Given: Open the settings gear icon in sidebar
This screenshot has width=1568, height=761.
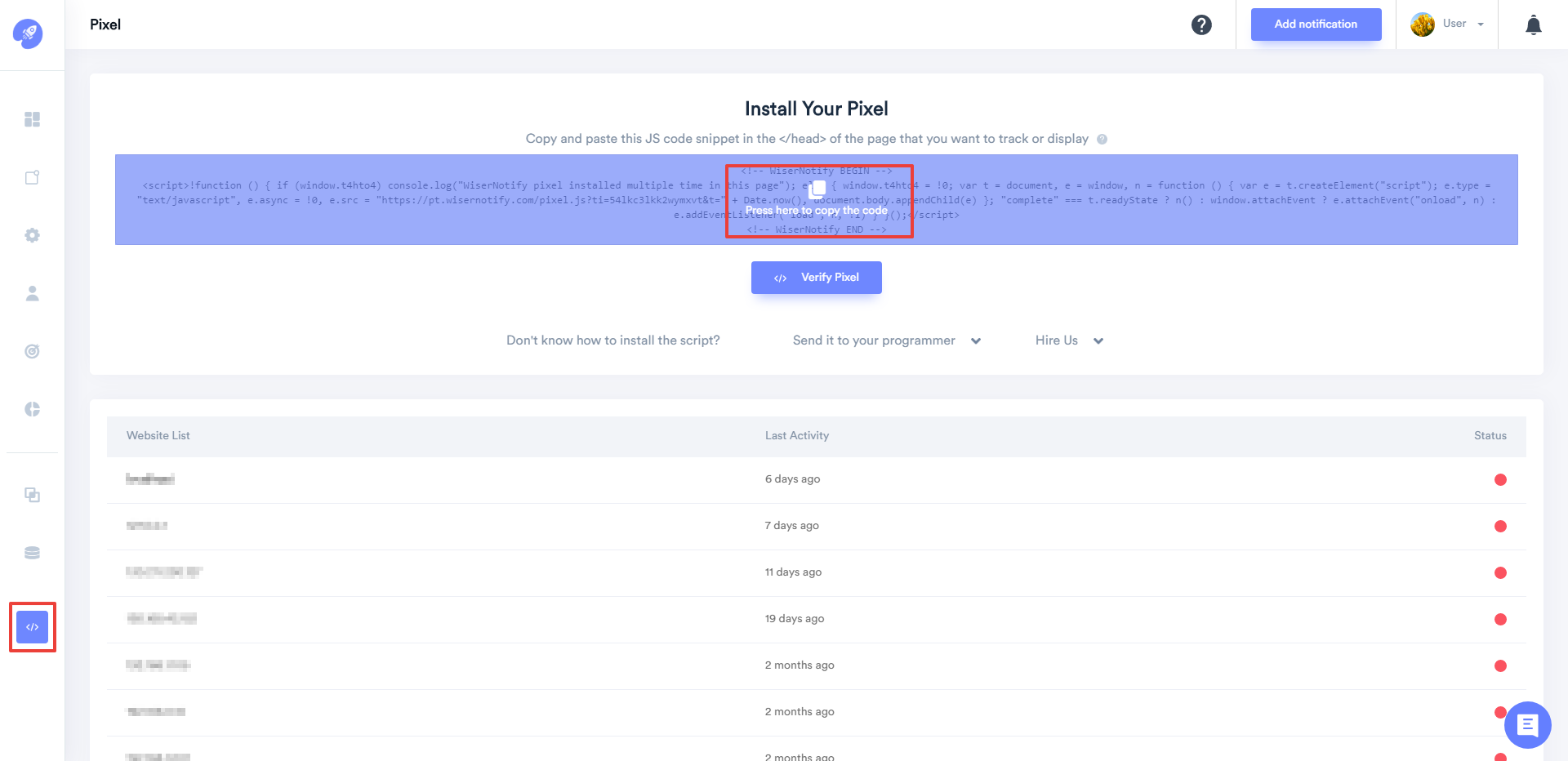Looking at the screenshot, I should pyautogui.click(x=32, y=235).
